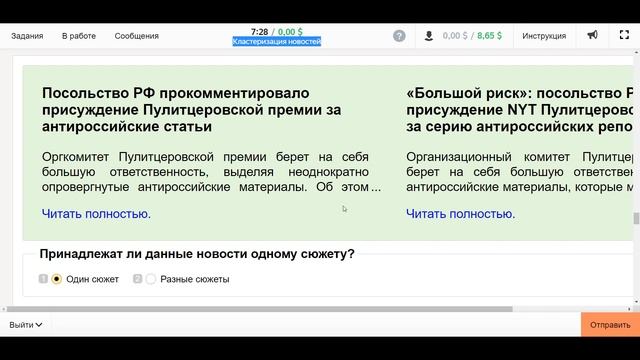Select the "Один сюжет" radio button

click(57, 279)
